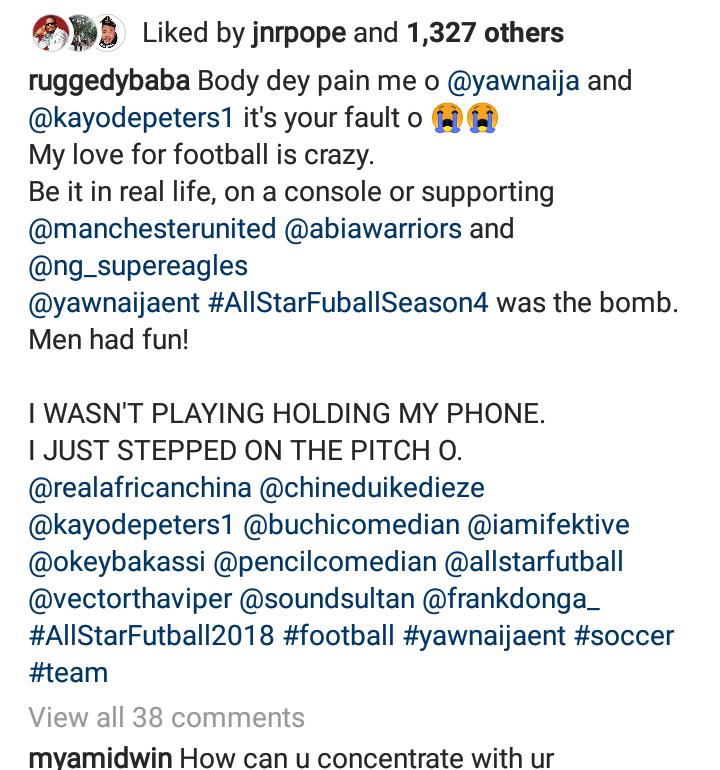Tap the @realafricanchina mention

pyautogui.click(x=140, y=488)
